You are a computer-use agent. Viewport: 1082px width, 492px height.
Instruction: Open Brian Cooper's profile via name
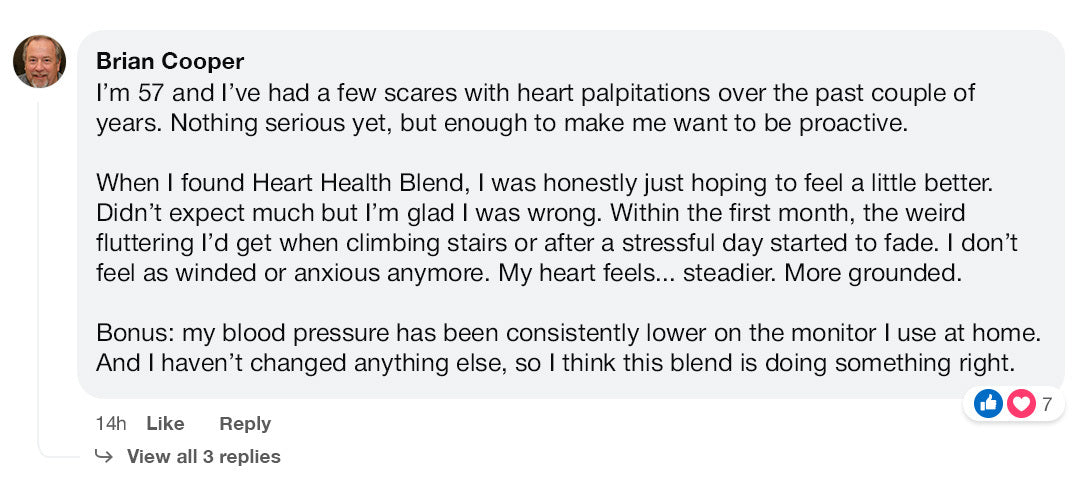pyautogui.click(x=169, y=61)
